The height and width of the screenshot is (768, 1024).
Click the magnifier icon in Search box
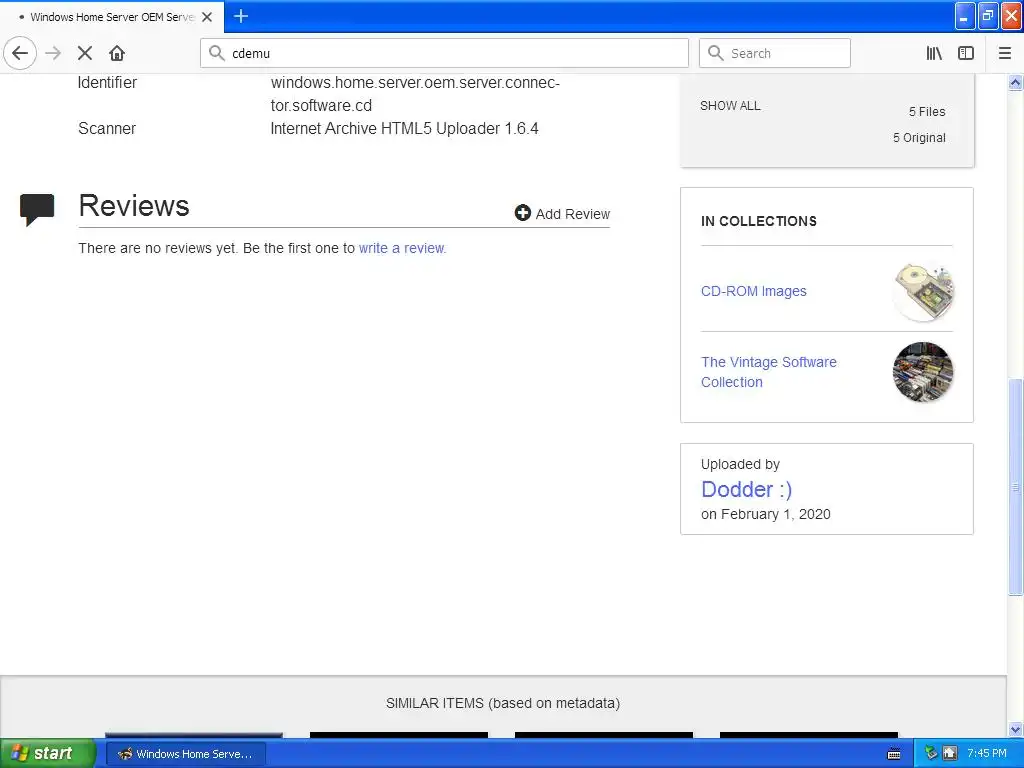[716, 53]
